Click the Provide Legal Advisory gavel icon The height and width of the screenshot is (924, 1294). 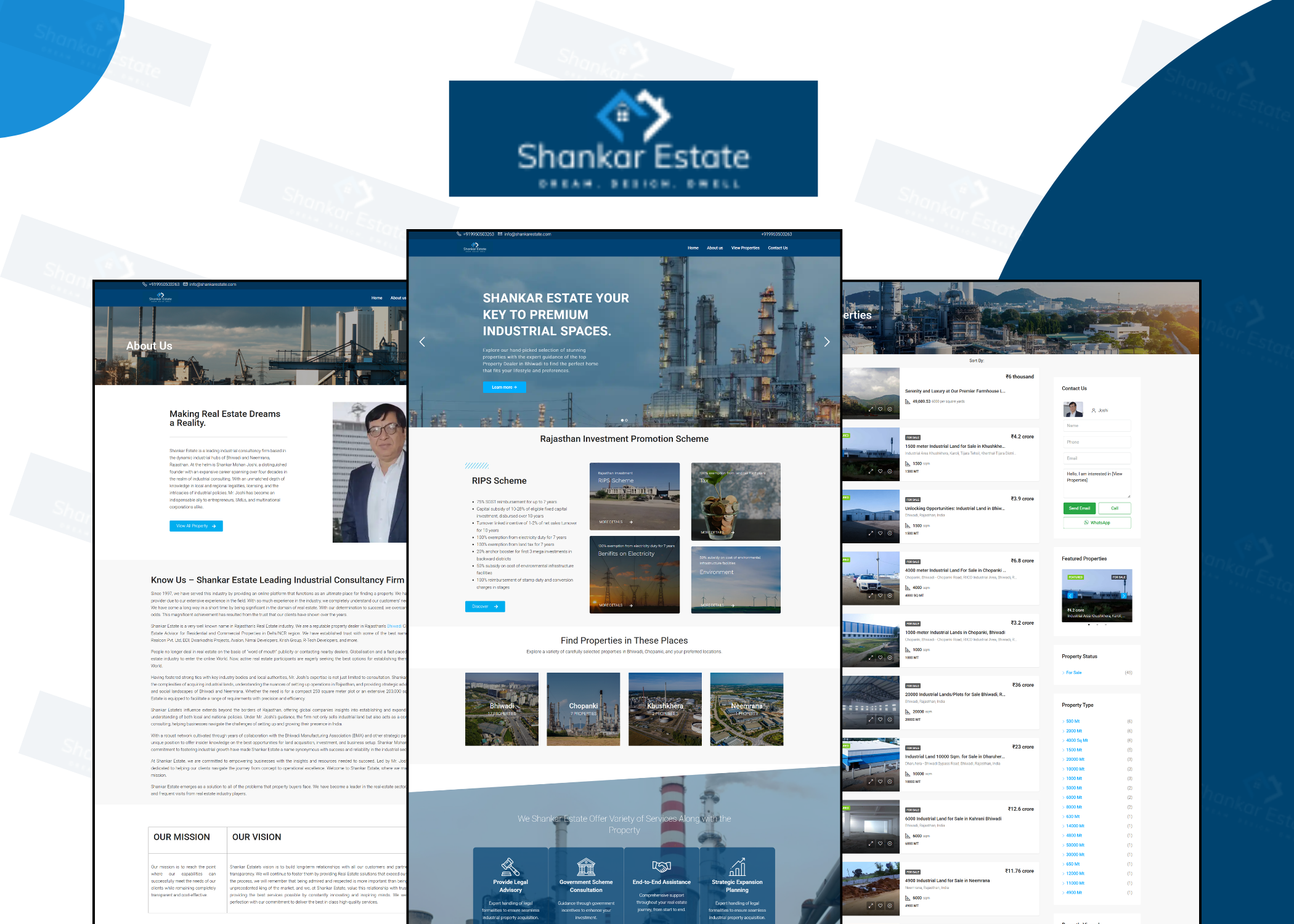[x=510, y=867]
